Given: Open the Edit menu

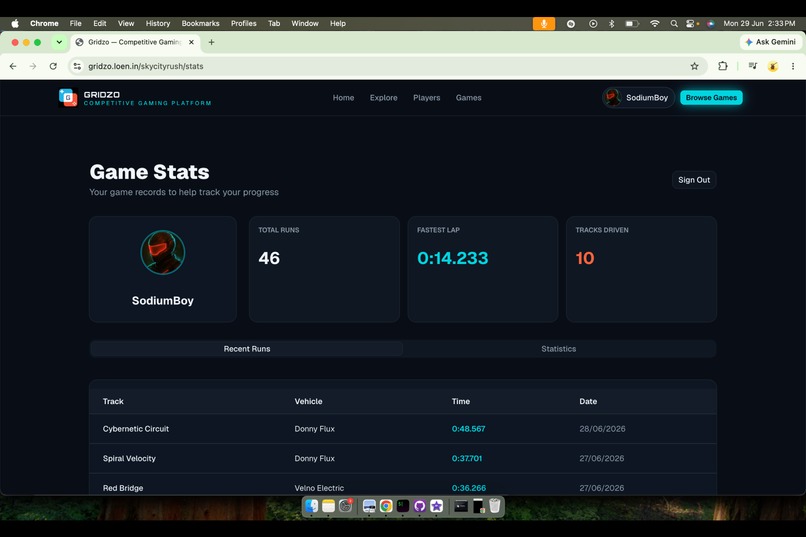Looking at the screenshot, I should click(x=100, y=24).
